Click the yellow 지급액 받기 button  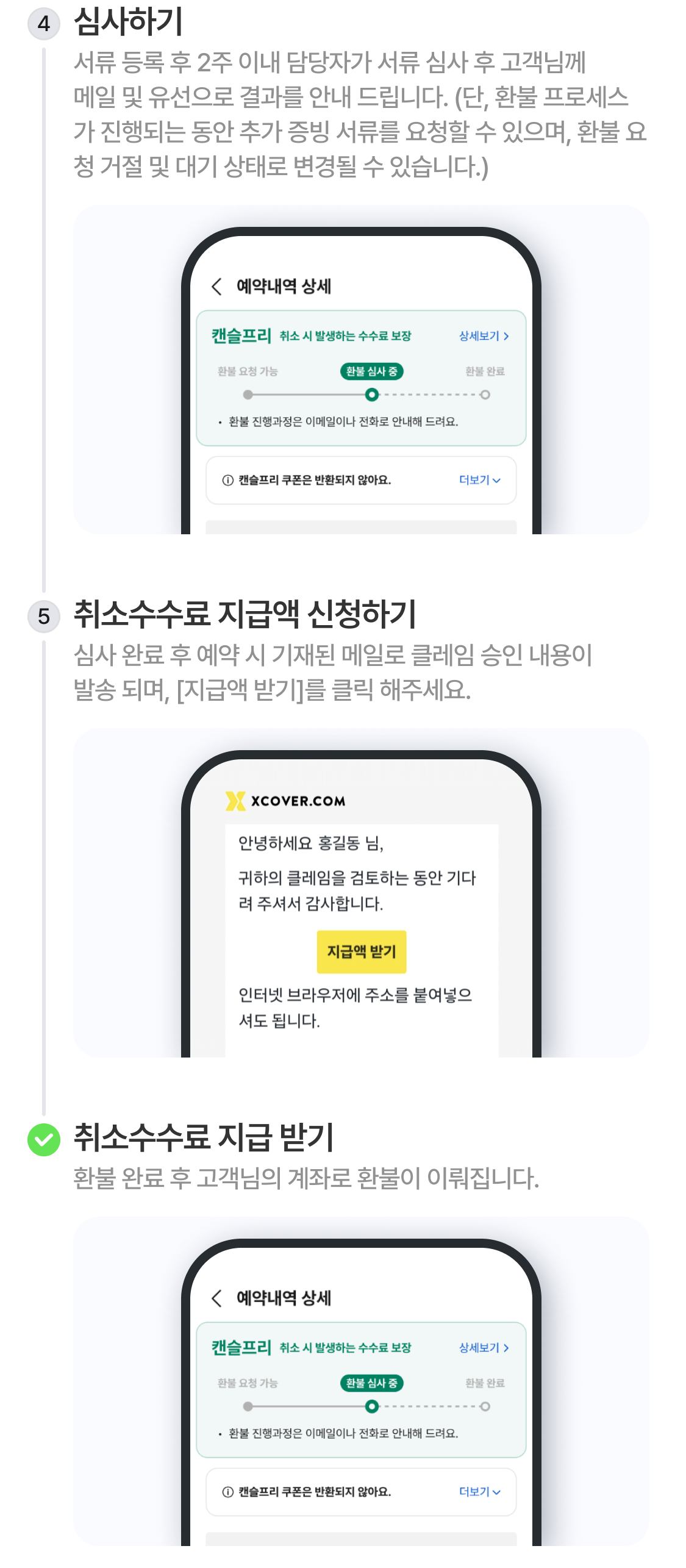(362, 951)
